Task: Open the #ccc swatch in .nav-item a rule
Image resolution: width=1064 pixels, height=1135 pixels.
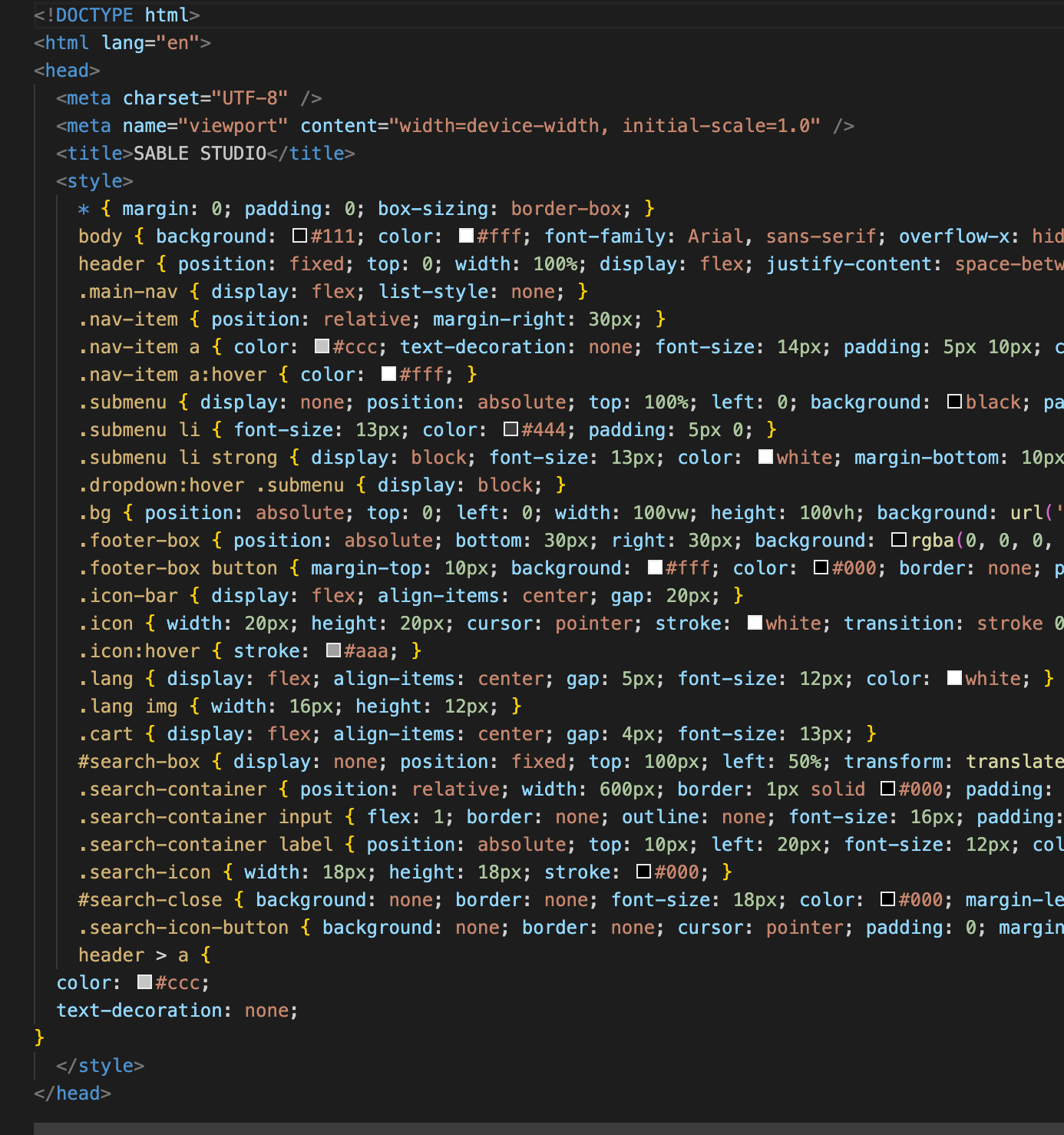Action: 322,346
